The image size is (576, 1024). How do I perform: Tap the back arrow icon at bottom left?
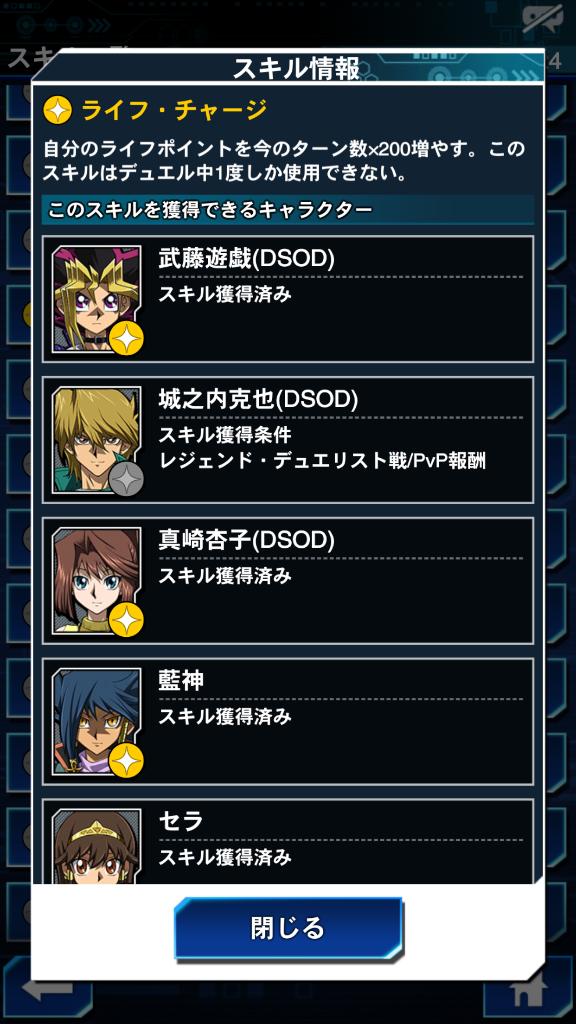click(47, 991)
